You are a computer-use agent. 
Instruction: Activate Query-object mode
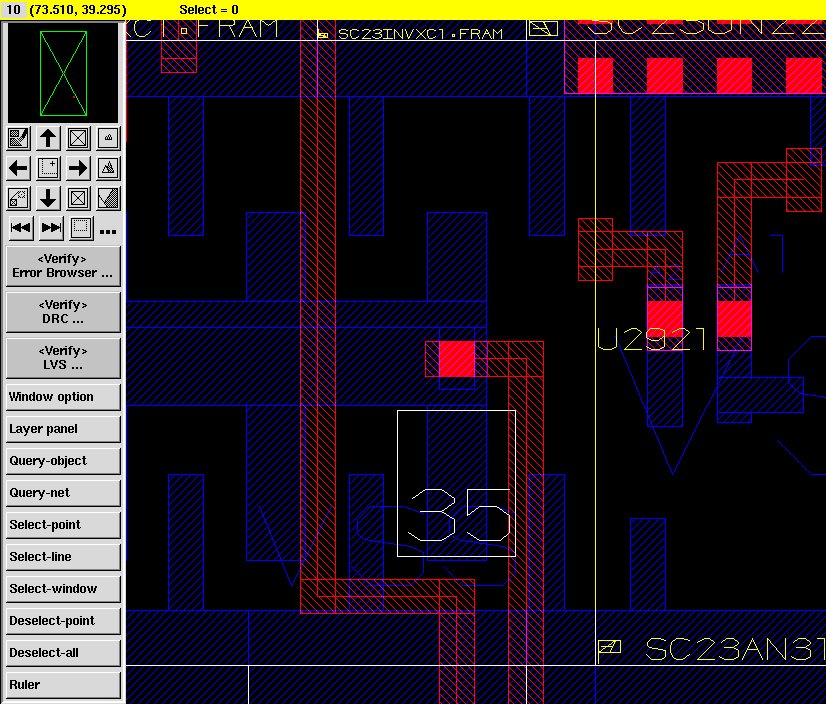point(62,461)
